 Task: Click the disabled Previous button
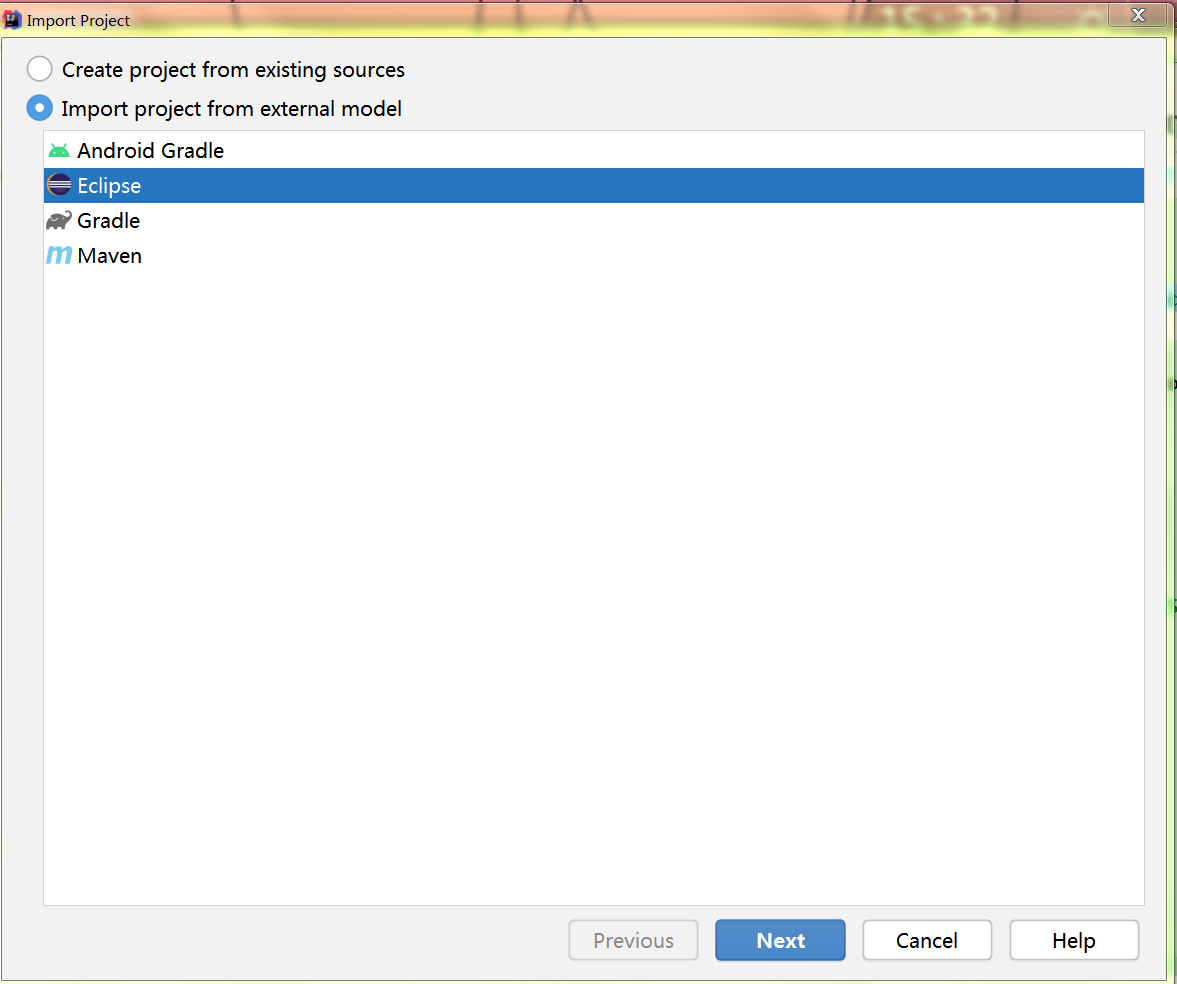pos(632,940)
